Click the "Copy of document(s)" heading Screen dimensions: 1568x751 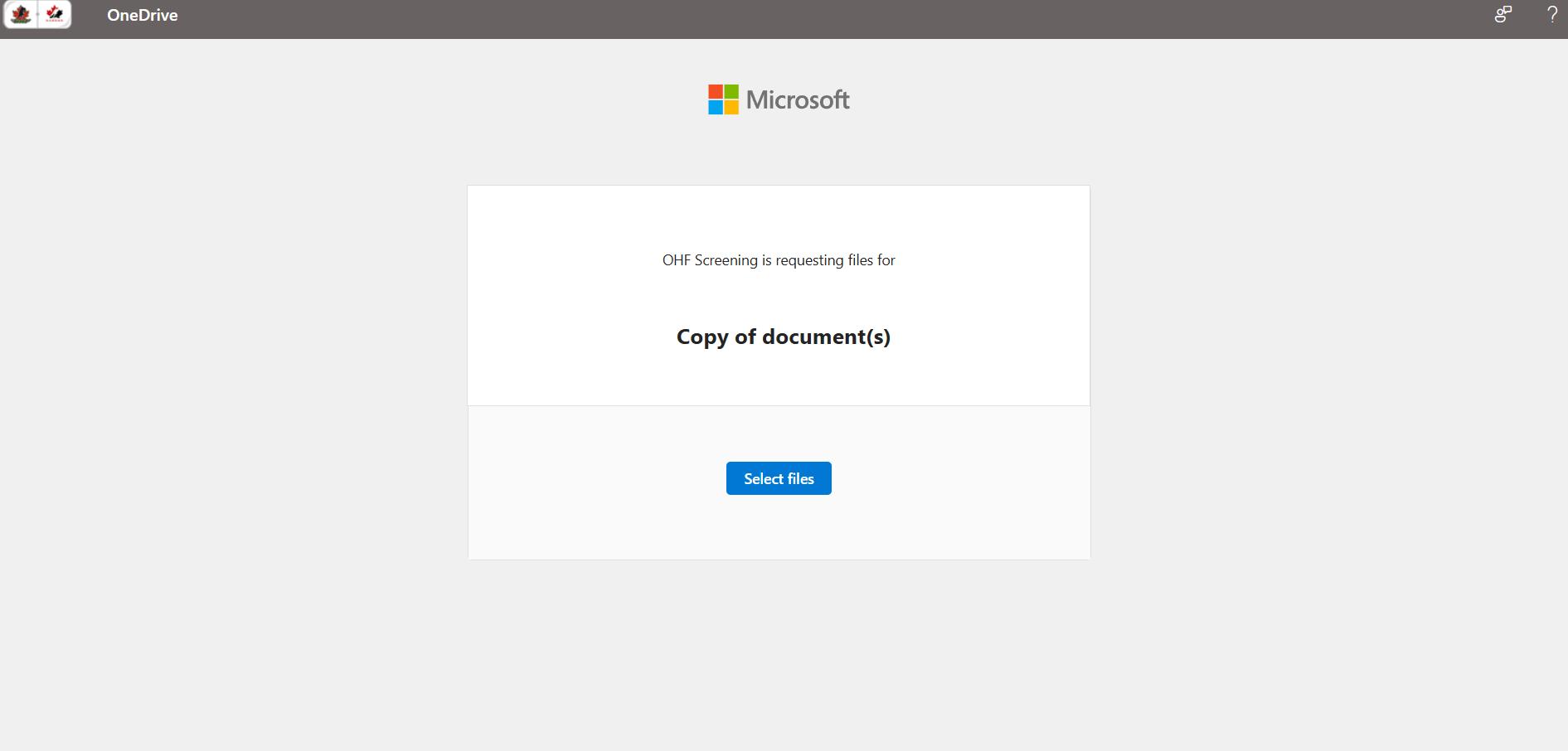(783, 337)
